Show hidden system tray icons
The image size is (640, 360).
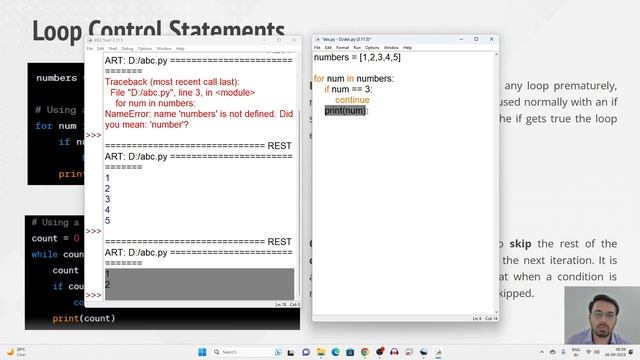(542, 352)
